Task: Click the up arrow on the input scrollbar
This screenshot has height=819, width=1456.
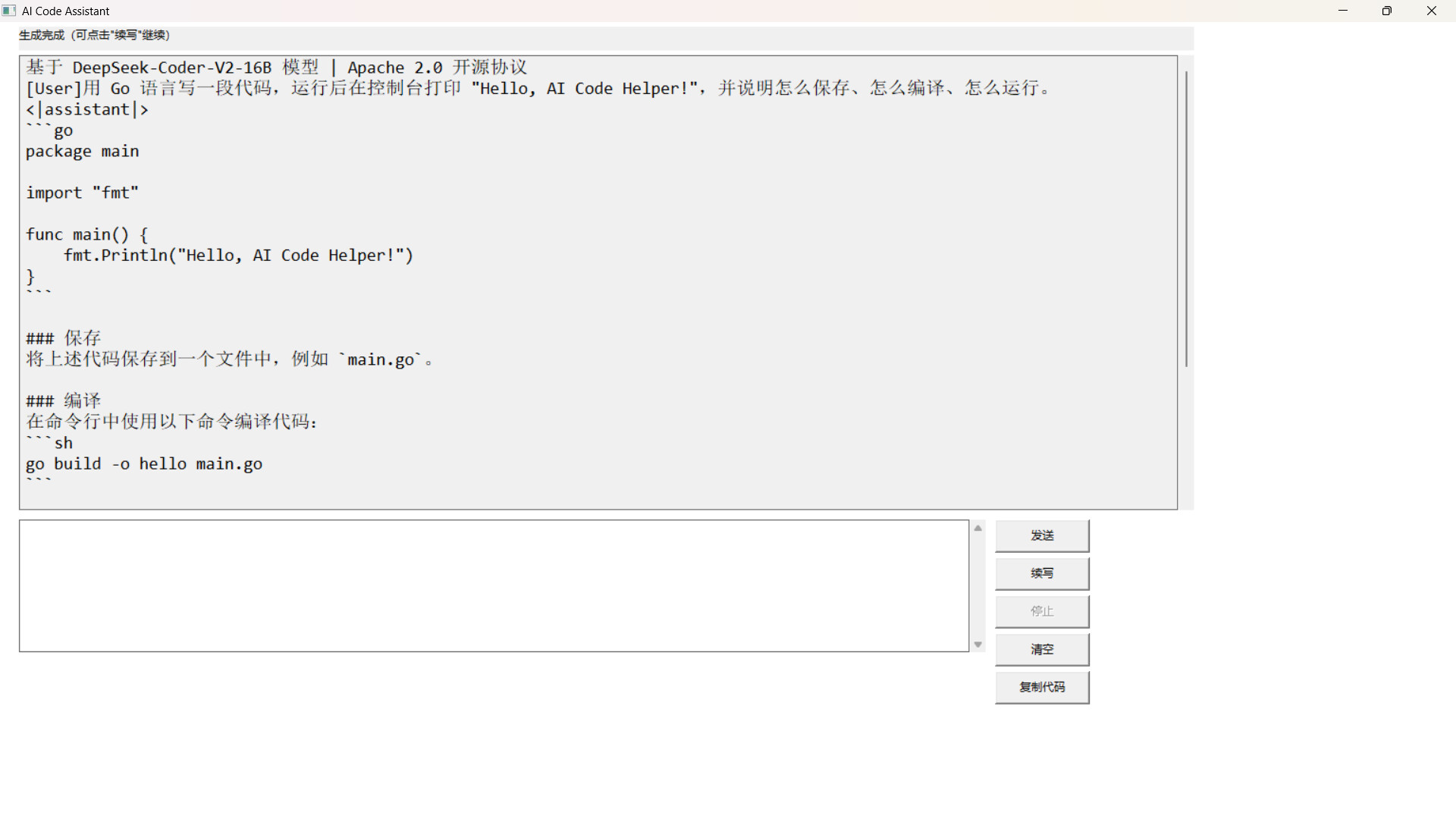Action: pos(977,528)
